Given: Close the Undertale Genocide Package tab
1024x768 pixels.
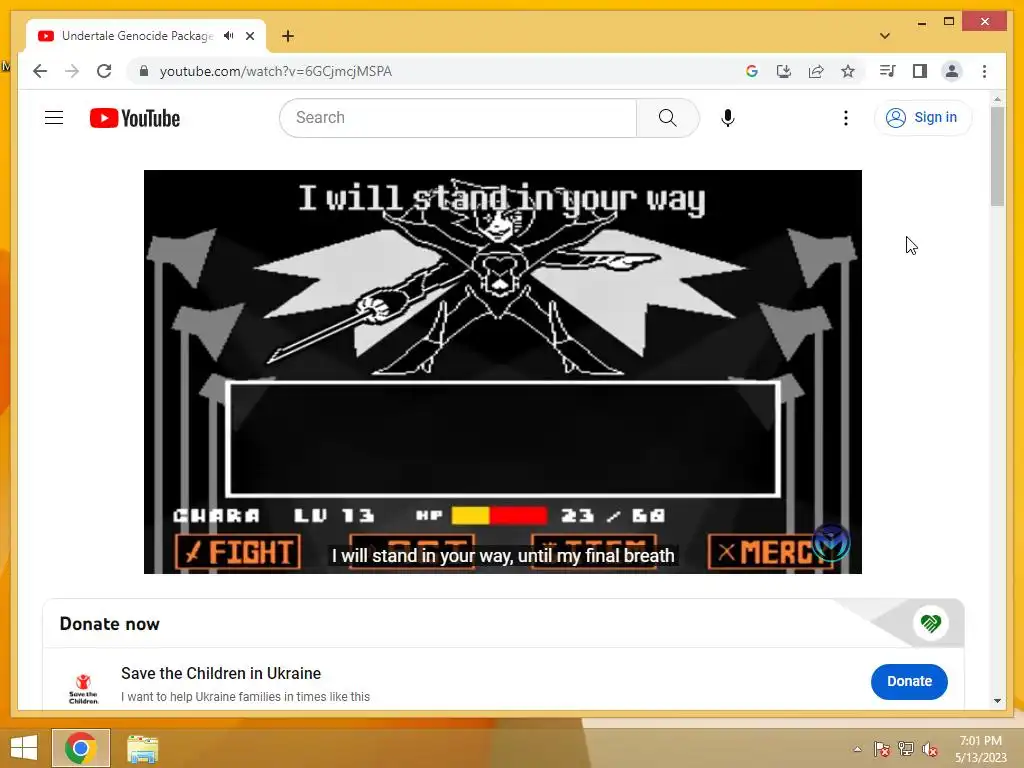Looking at the screenshot, I should (250, 36).
